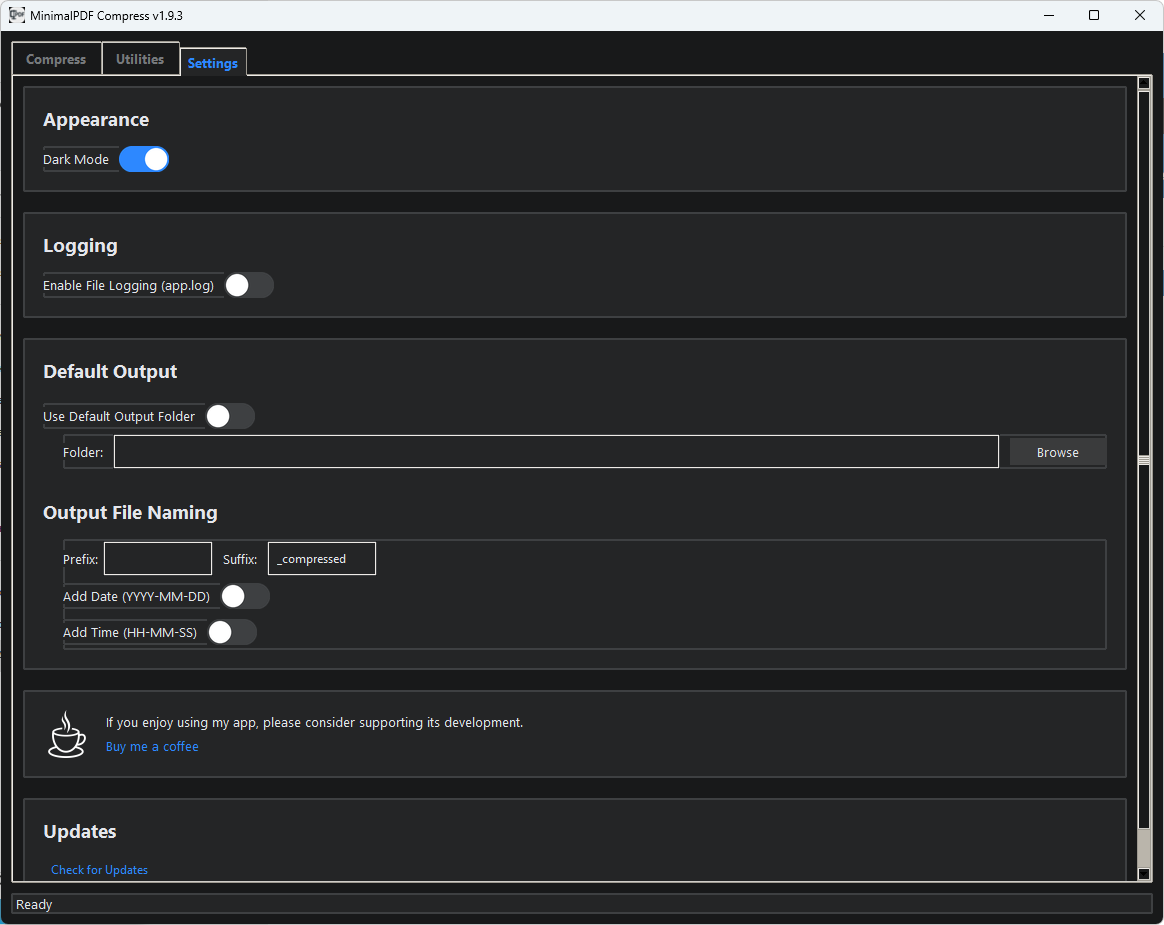Click the scrollbar up arrow
This screenshot has height=925, width=1164.
1144,84
